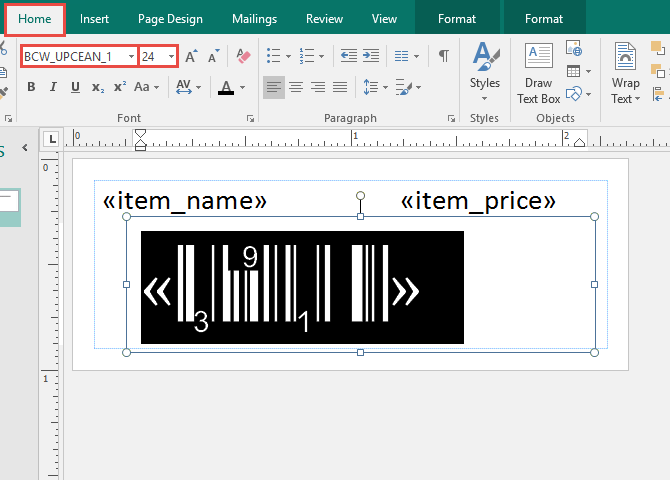Increase font size with Grow Font
Image resolution: width=670 pixels, height=480 pixels.
191,56
